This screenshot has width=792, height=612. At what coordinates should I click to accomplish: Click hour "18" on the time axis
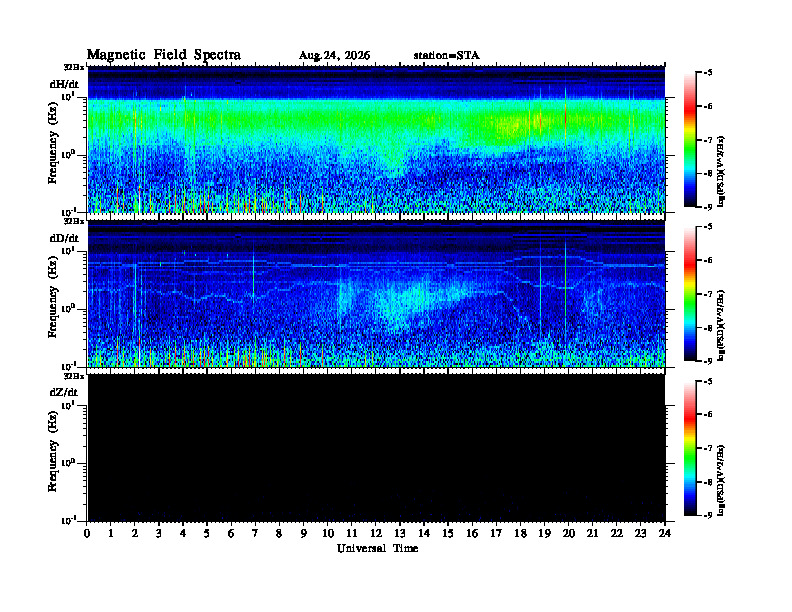click(520, 533)
